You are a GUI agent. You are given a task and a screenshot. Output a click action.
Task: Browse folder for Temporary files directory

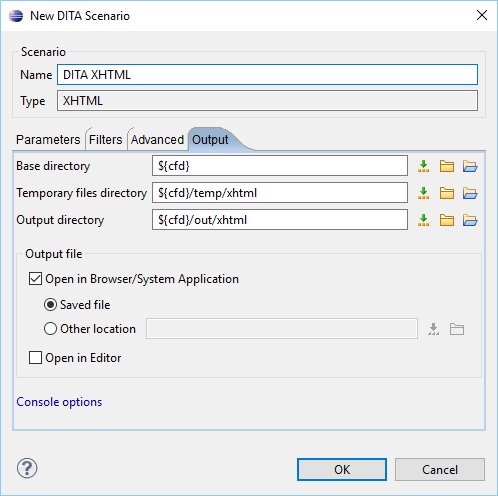[x=447, y=193]
